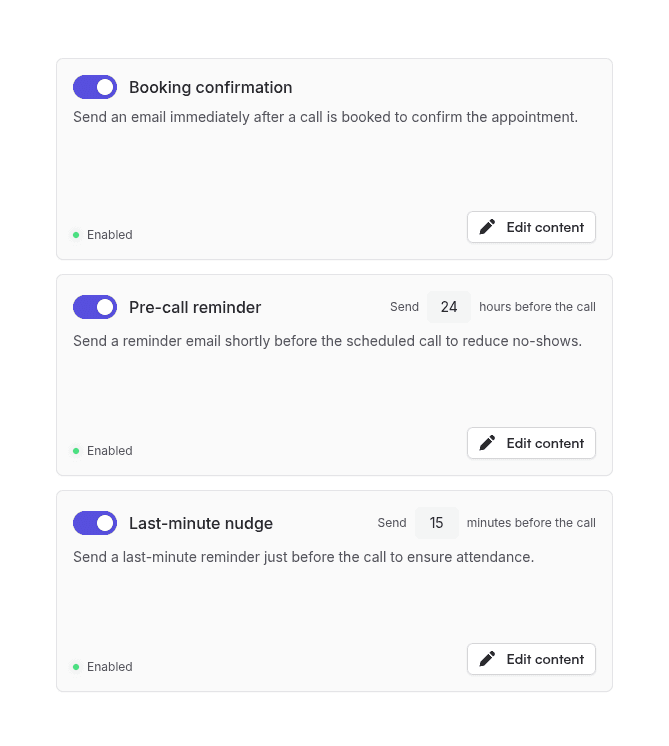Click green Enabled dot under Last-minute nudge
This screenshot has width=669, height=746.
(76, 667)
